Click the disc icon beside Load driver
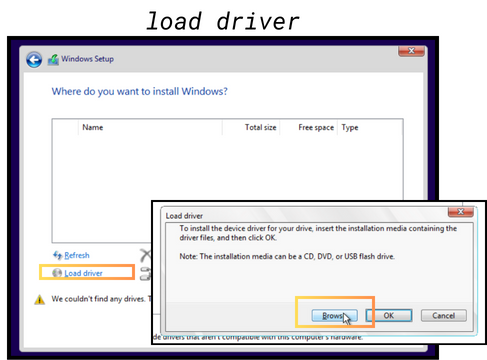Viewport: 487px width, 360px height. (x=57, y=273)
